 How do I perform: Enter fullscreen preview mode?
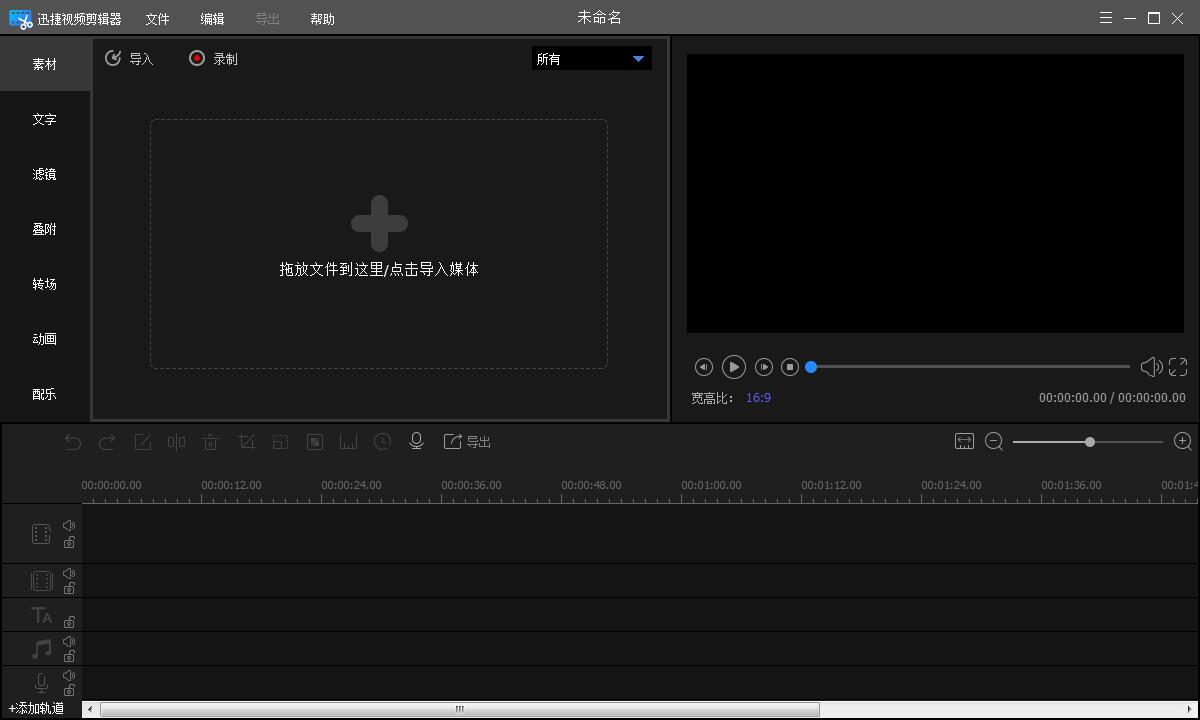tap(1178, 367)
